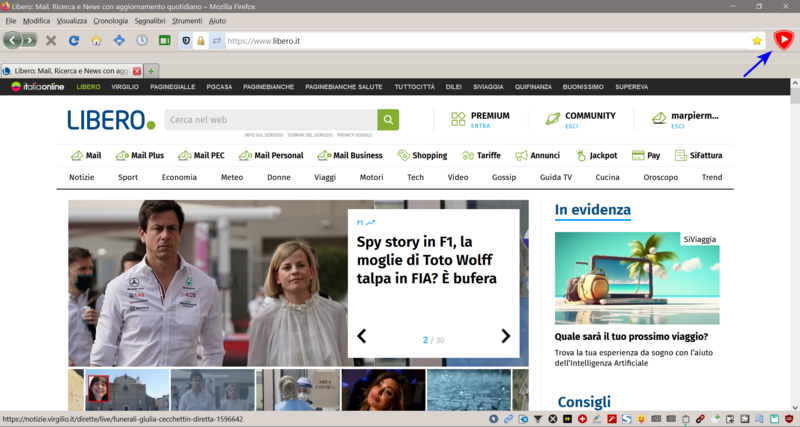This screenshot has width=800, height=427.
Task: Open tracking protection shield in address bar
Action: [186, 41]
